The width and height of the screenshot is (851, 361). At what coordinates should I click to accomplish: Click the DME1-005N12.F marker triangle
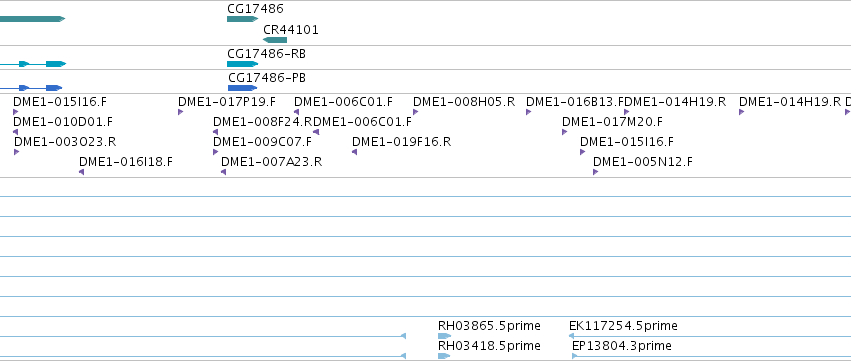point(595,172)
